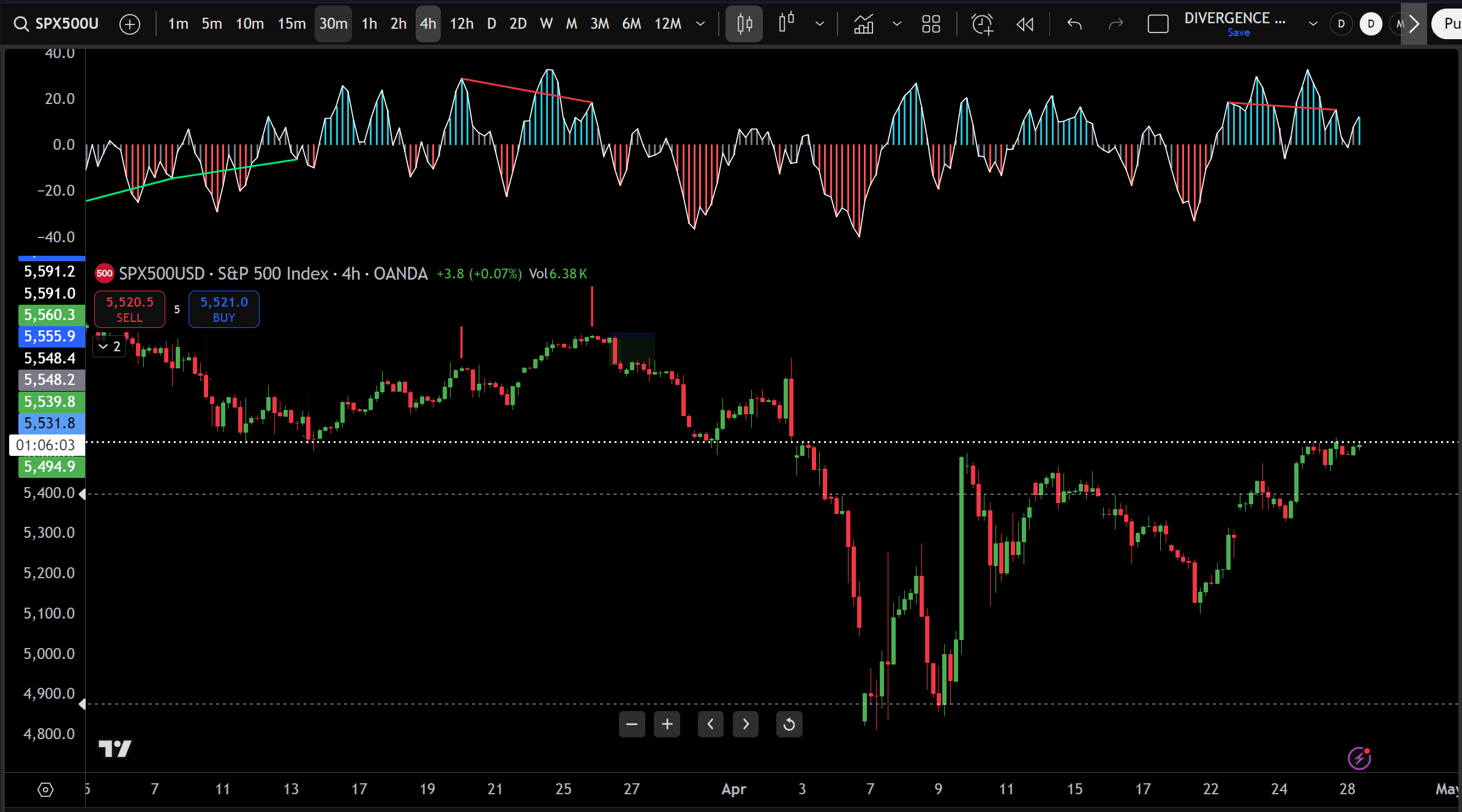Switch to the 30m timeframe
Image resolution: width=1462 pixels, height=812 pixels.
[x=333, y=24]
